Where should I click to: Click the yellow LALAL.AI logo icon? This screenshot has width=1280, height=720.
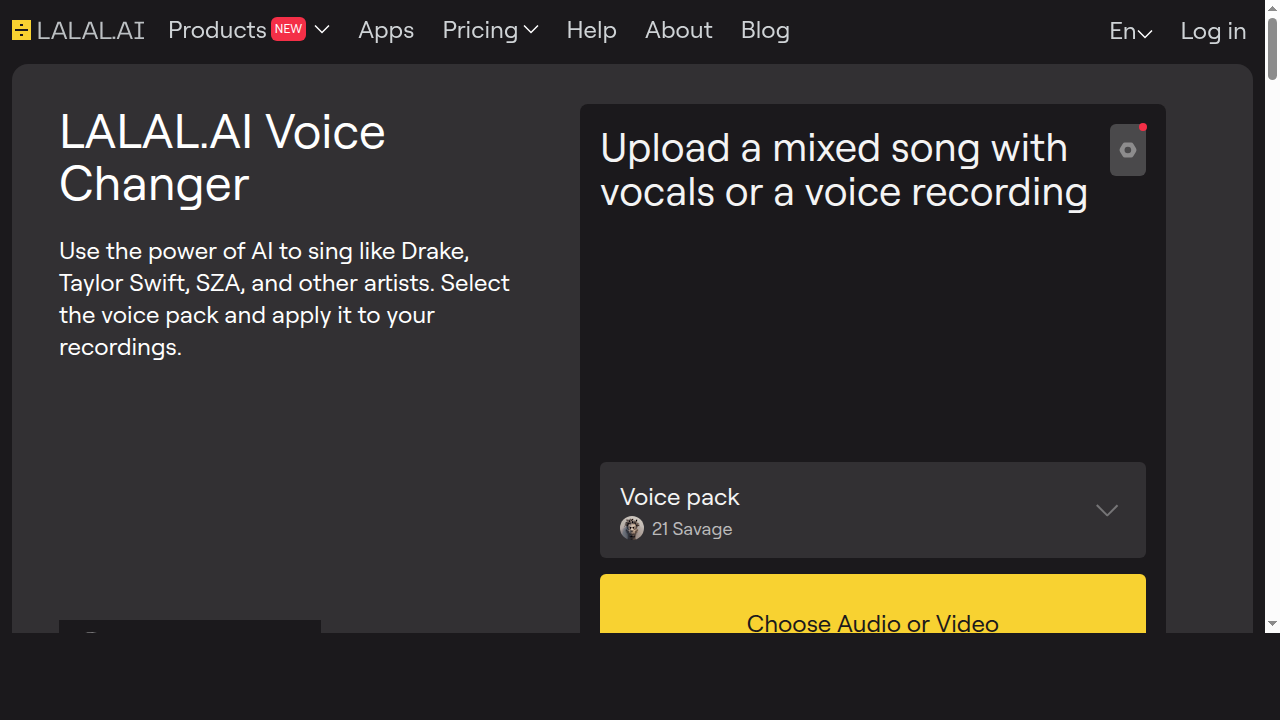coord(21,31)
